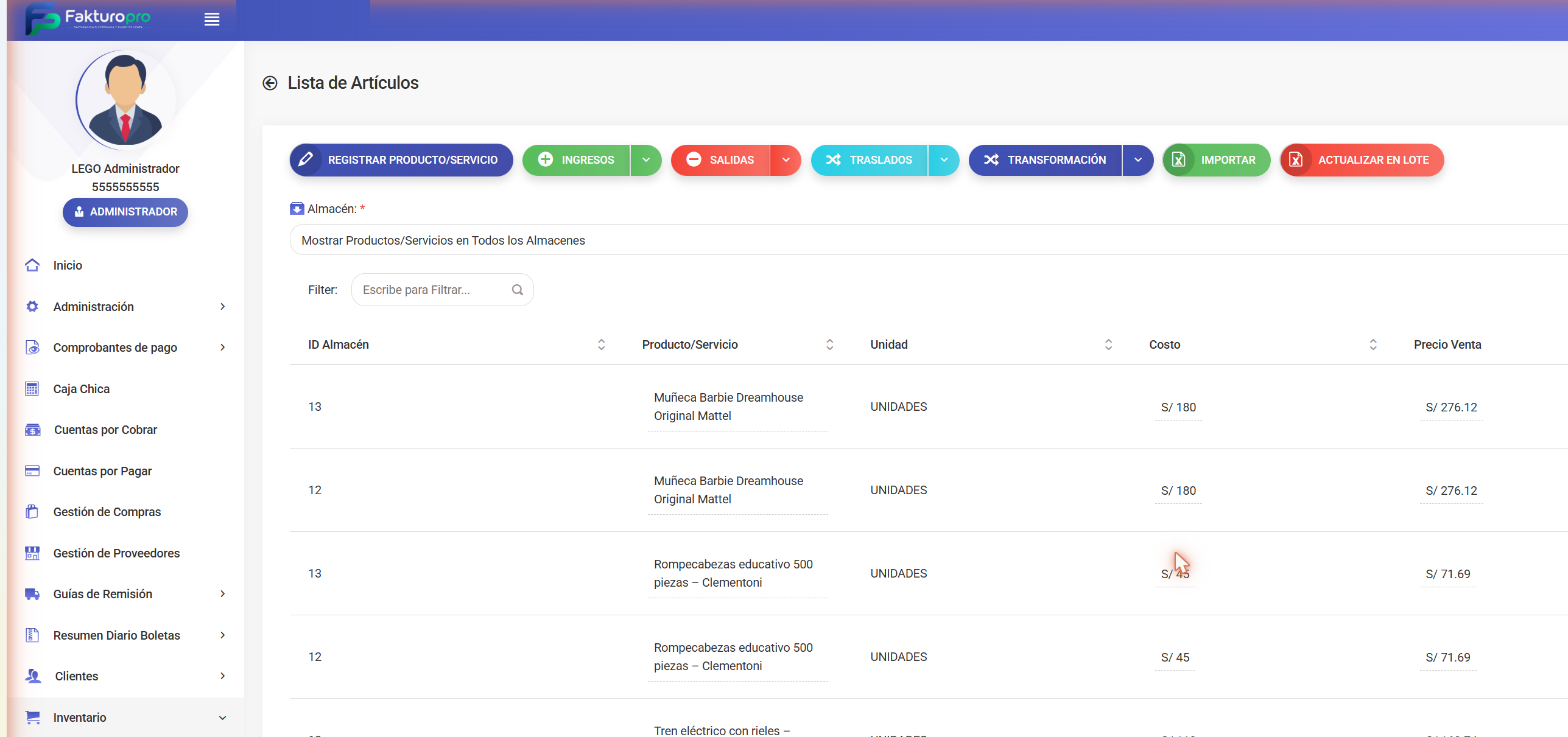
Task: Click the truck icon for Guías de Remisión
Action: [x=32, y=594]
